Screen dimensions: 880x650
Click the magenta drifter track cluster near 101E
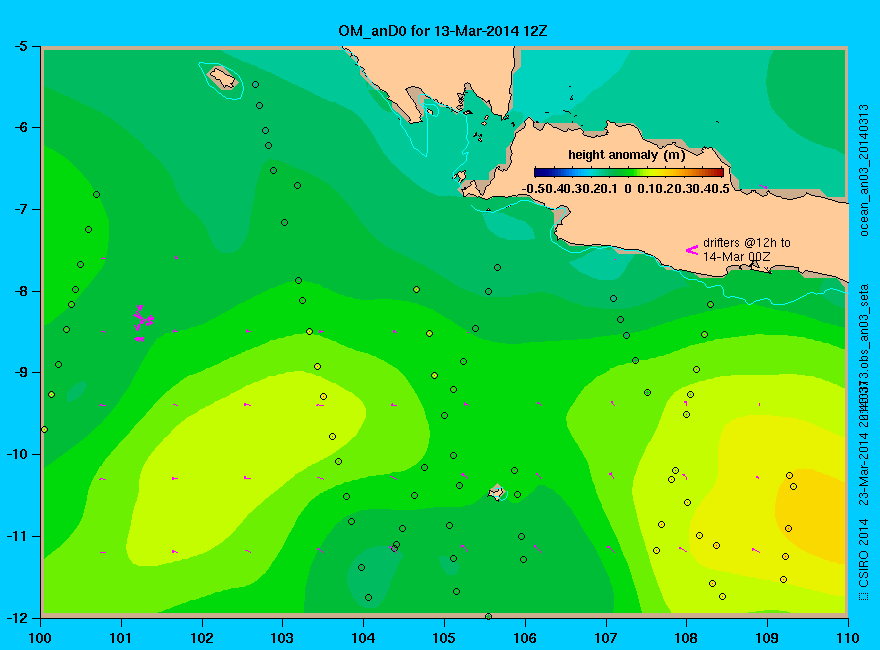(143, 323)
